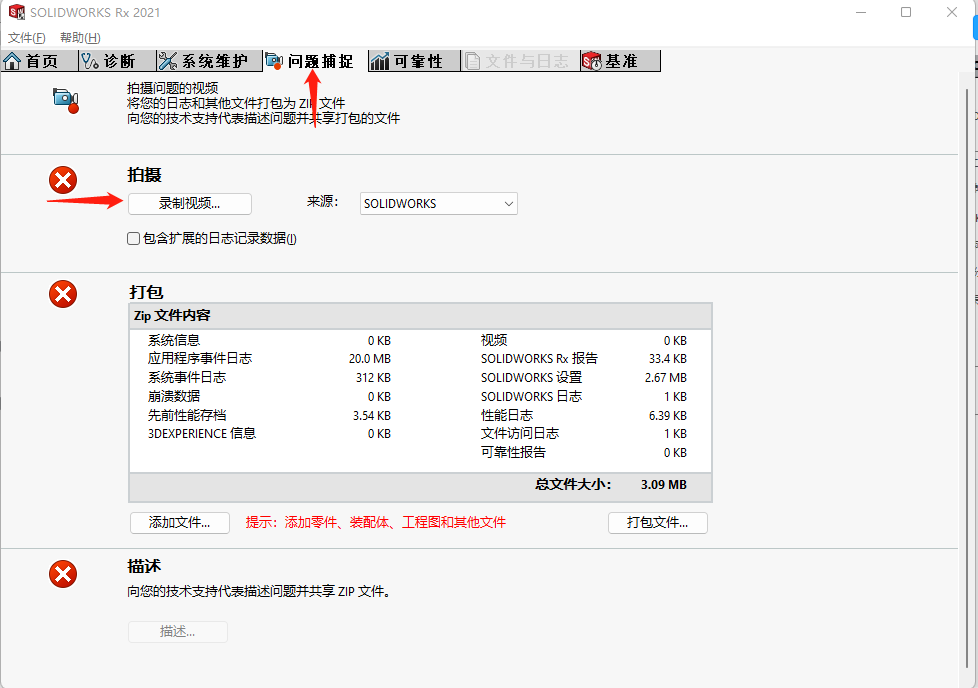
Task: Expand the 来源 SOLIDWORKS dropdown
Action: coord(438,204)
